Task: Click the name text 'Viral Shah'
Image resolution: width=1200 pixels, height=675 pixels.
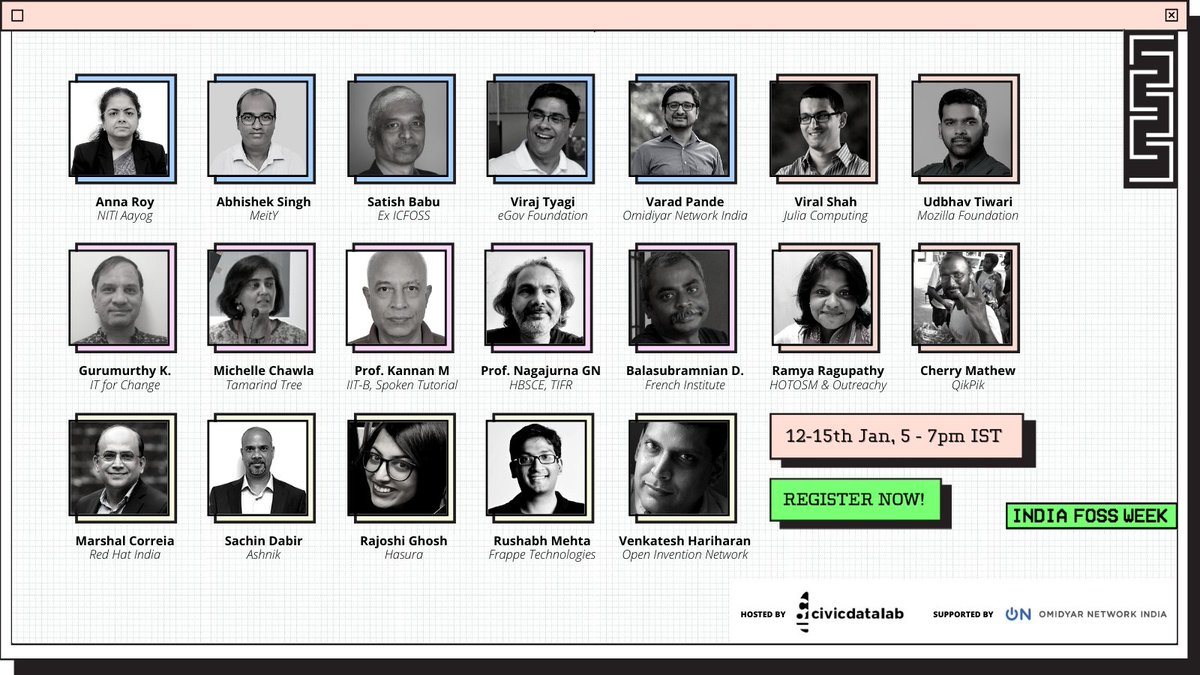Action: (826, 201)
